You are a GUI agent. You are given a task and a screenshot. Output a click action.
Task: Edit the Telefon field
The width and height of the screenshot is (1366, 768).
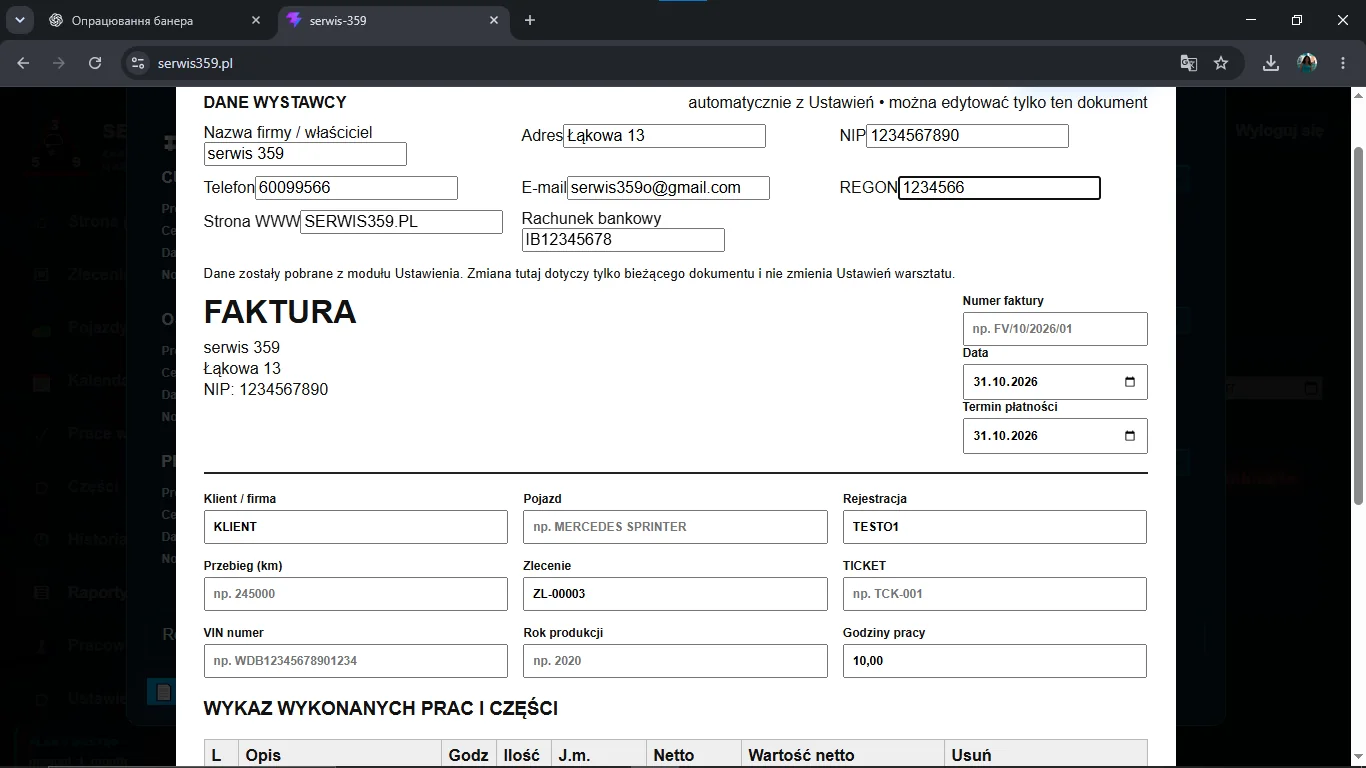click(x=356, y=188)
